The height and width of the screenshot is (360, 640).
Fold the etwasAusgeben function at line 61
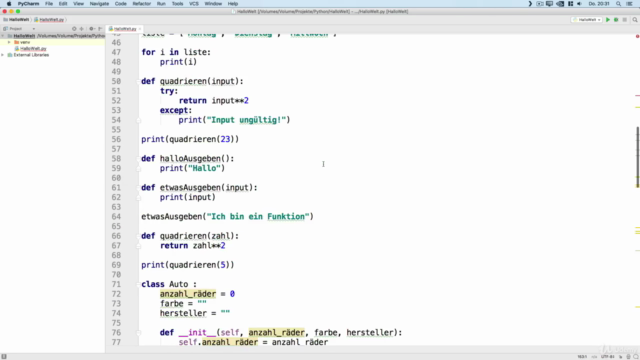[x=138, y=187]
